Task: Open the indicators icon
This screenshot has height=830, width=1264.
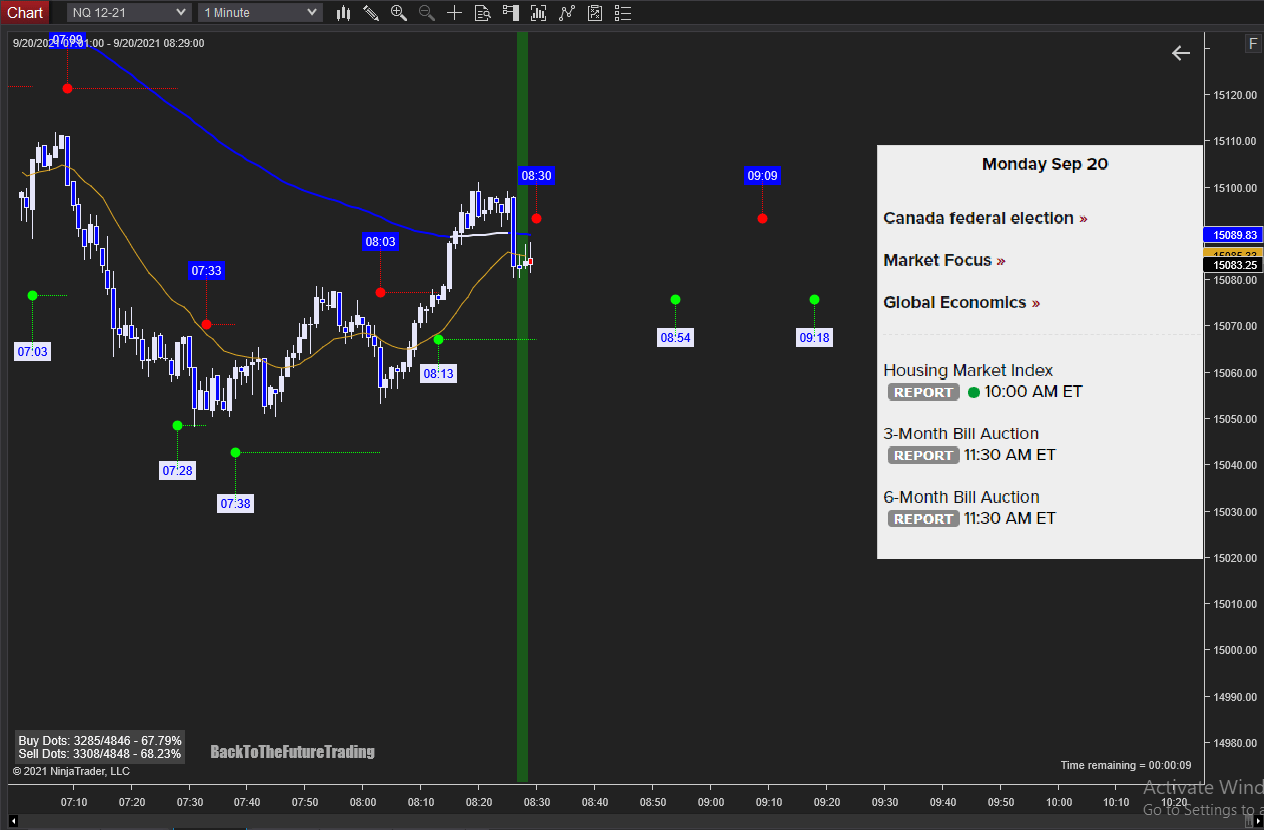Action: coord(567,13)
